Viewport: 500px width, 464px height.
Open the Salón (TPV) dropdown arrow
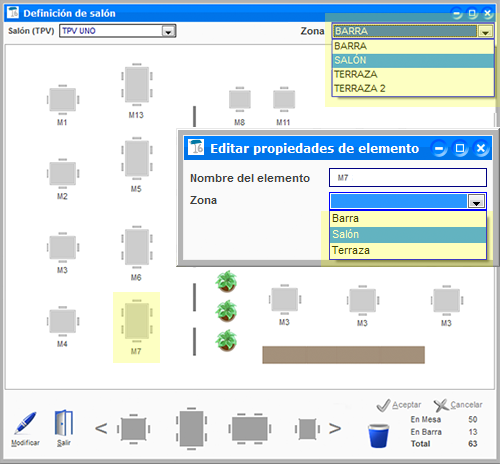click(169, 31)
